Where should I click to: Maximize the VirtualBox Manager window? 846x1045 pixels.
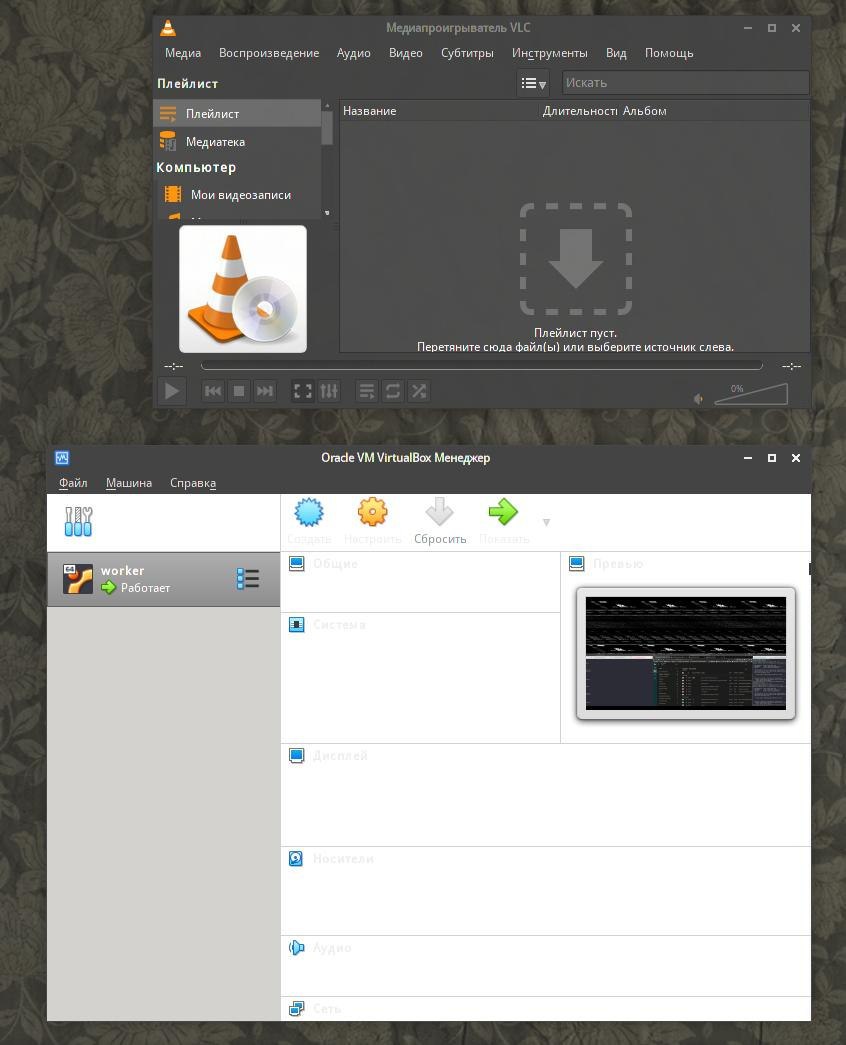pyautogui.click(x=772, y=458)
